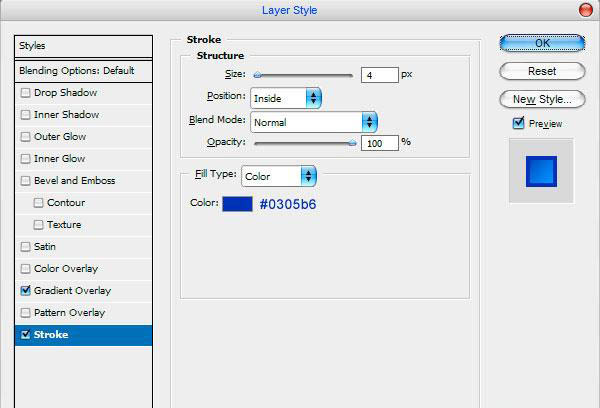Select the Stroke row label
This screenshot has width=600, height=408.
tap(51, 335)
